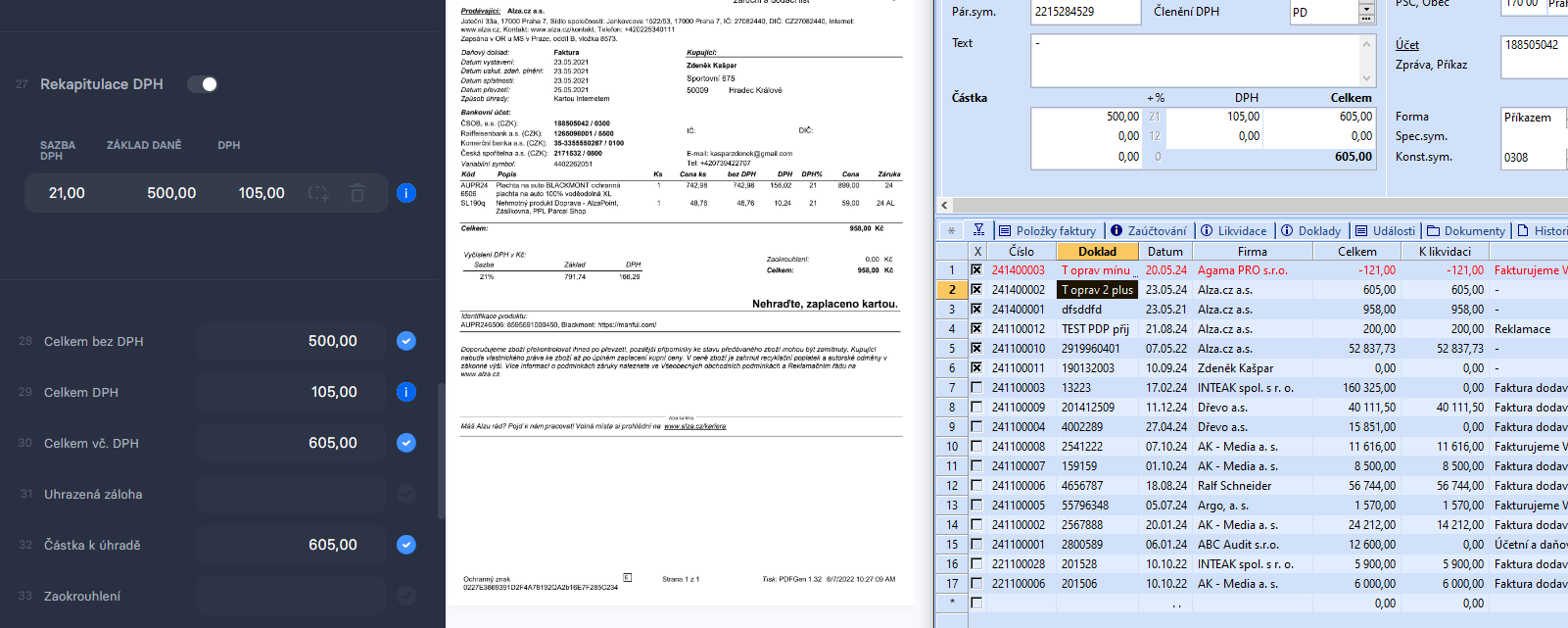1568x628 pixels.
Task: Click the 'Argo, a. s.' Firma cell
Action: (x=1252, y=506)
